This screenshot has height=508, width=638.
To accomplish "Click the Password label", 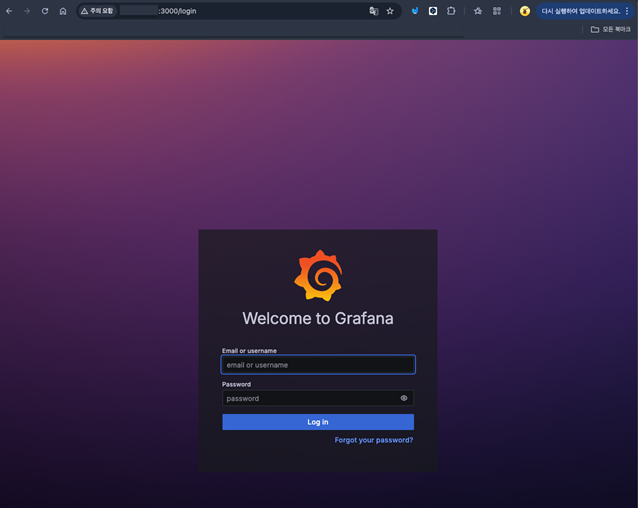I will coord(236,384).
